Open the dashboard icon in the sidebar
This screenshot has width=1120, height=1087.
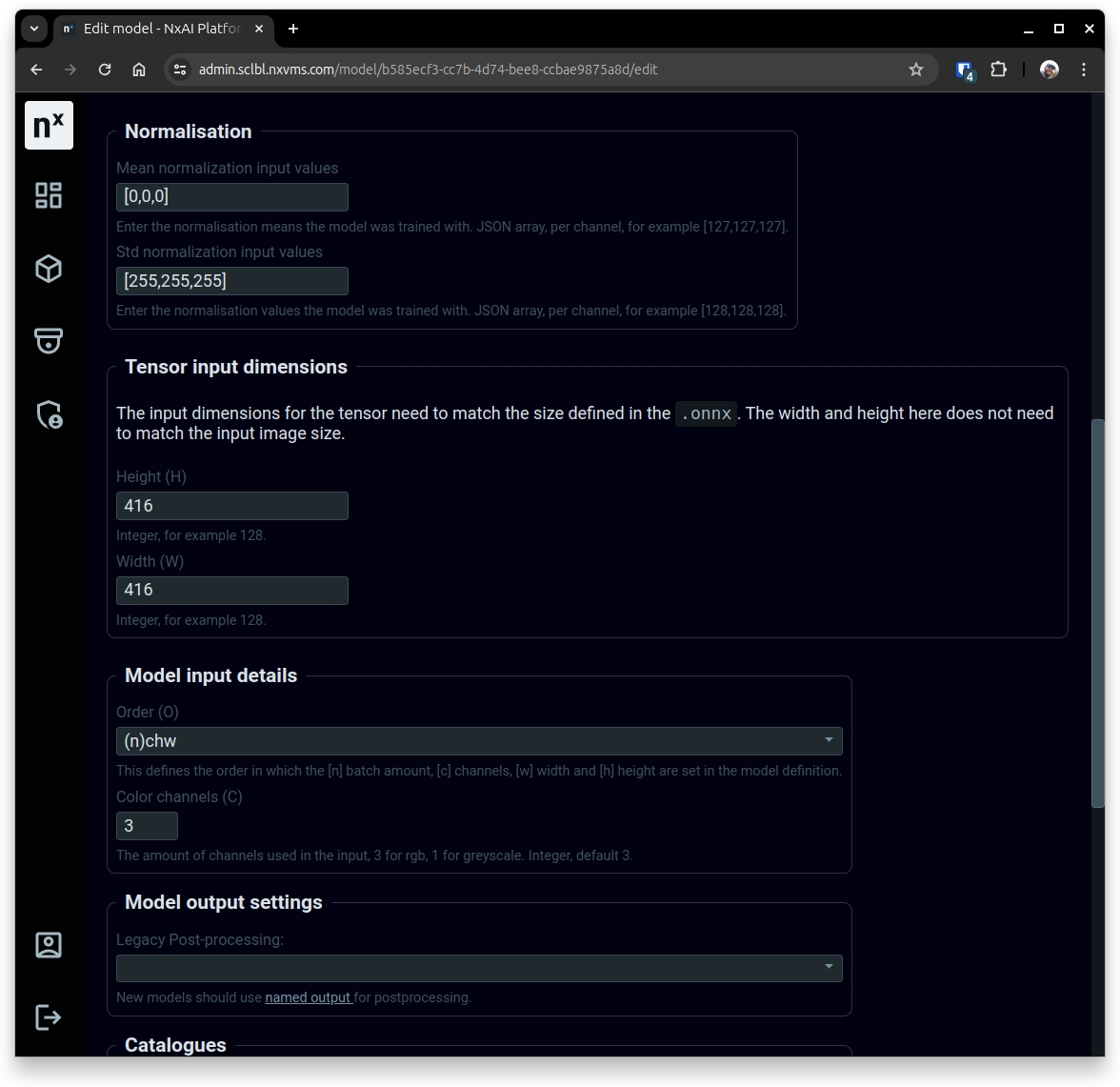49,195
